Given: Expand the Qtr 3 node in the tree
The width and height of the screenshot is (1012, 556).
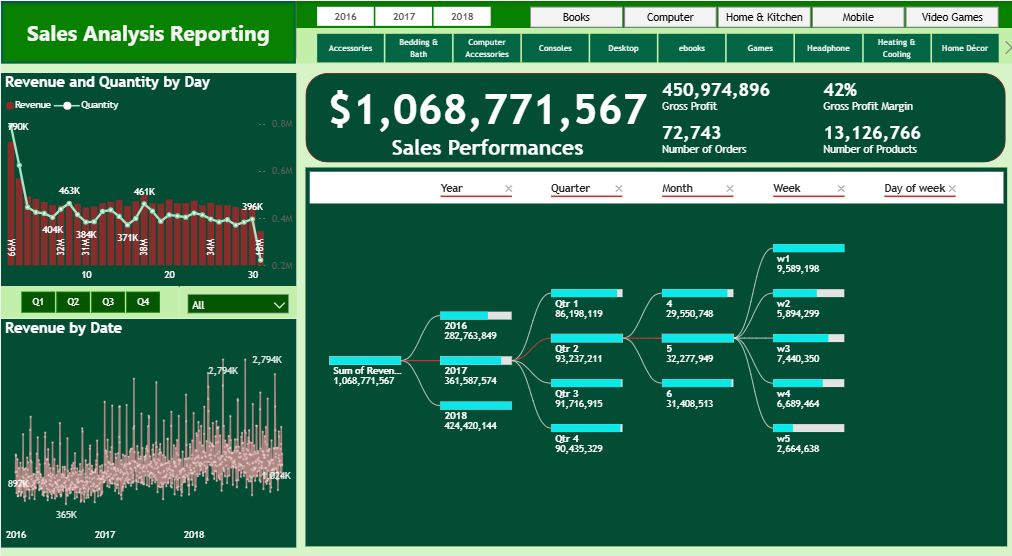Looking at the screenshot, I should pyautogui.click(x=587, y=383).
